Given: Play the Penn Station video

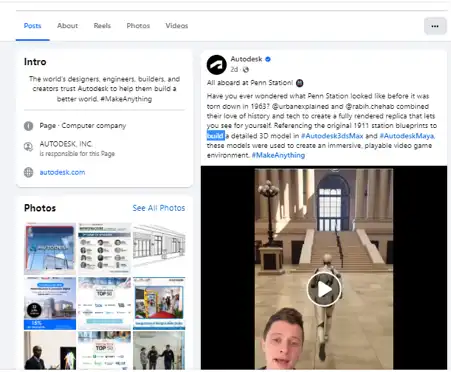Looking at the screenshot, I should pos(324,289).
